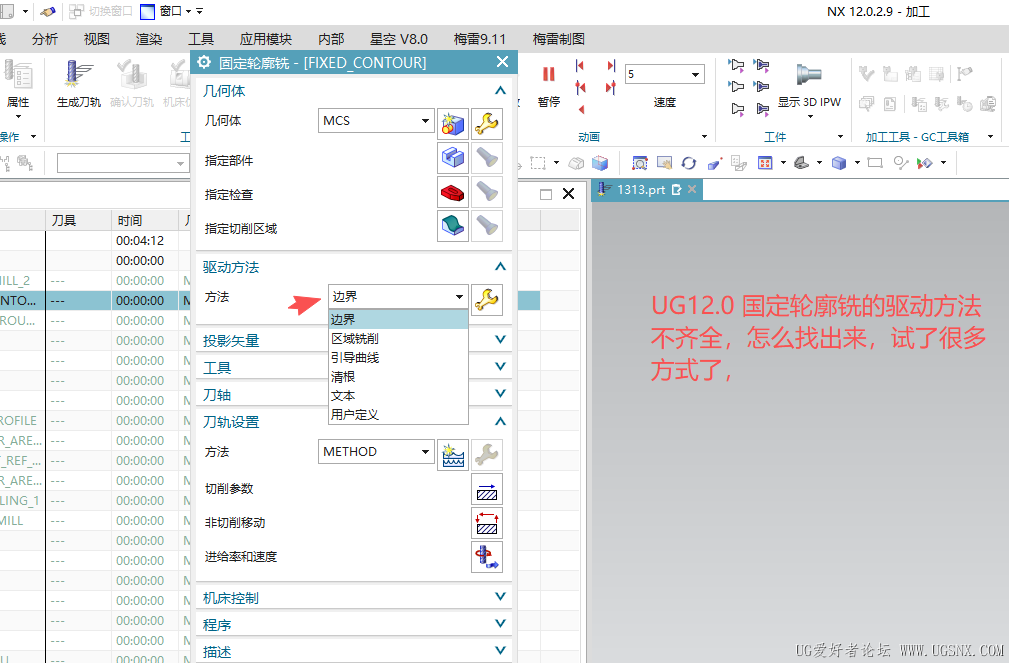Click the 属性 properties icon
Screen dimensions: 1009x663
coord(18,75)
